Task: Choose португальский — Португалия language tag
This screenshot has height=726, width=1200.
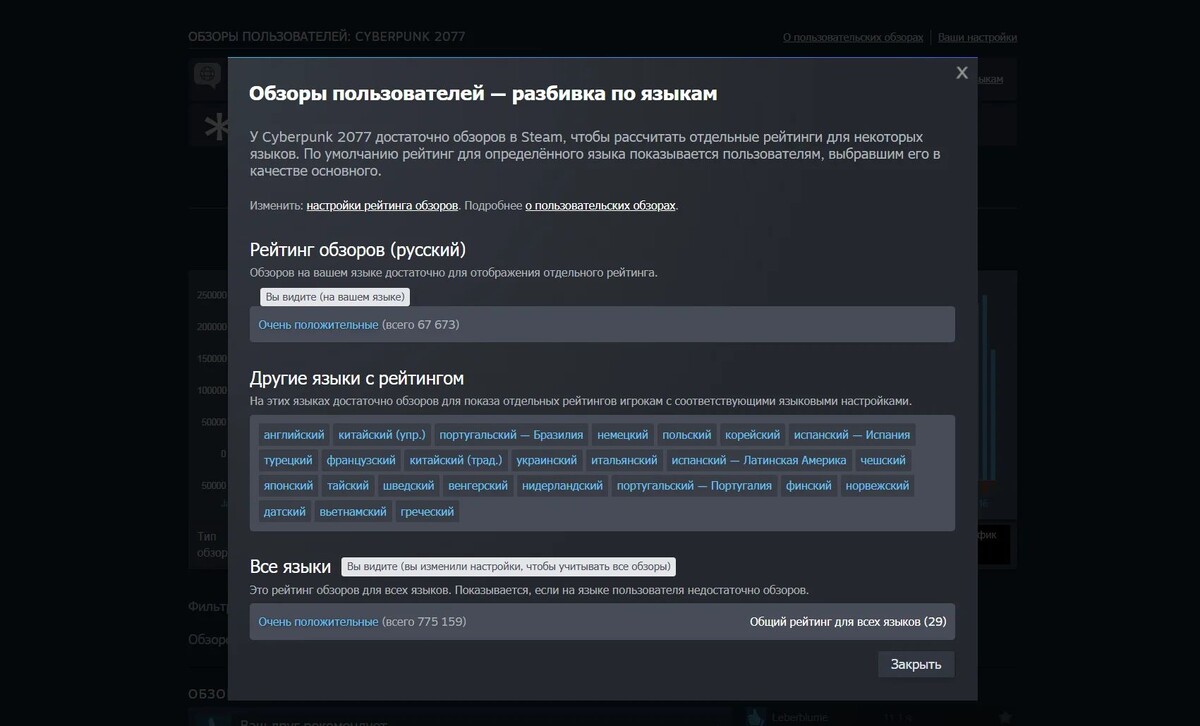Action: (x=694, y=486)
